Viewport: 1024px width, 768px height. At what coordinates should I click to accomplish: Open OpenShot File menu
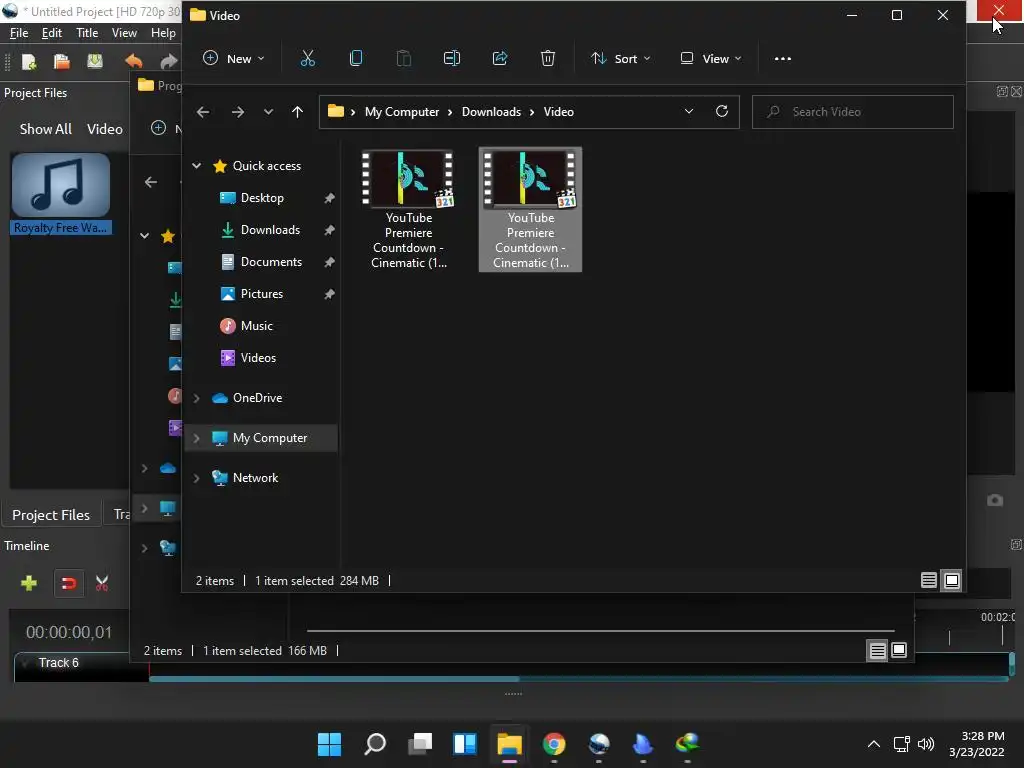(19, 33)
